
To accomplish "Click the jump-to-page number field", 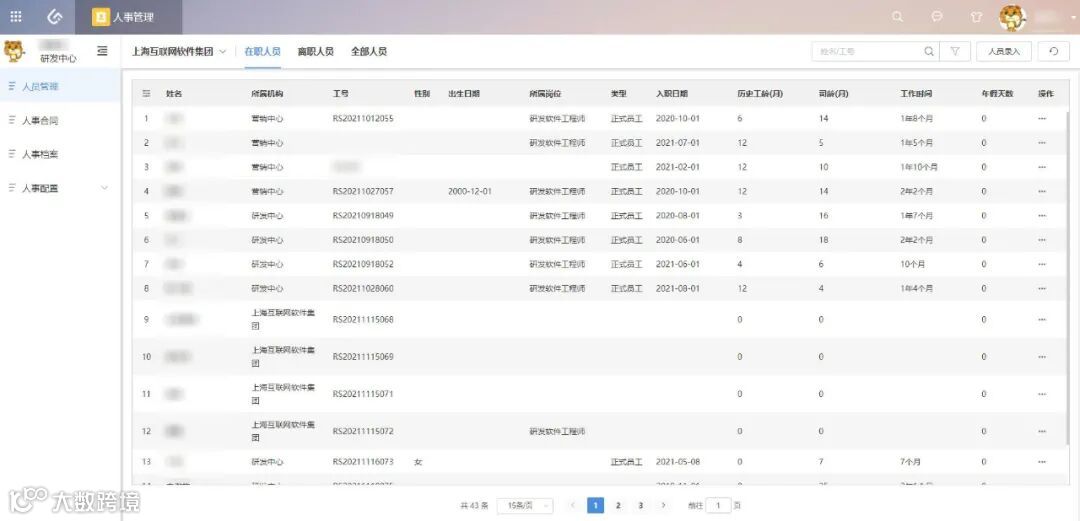I will (x=718, y=505).
